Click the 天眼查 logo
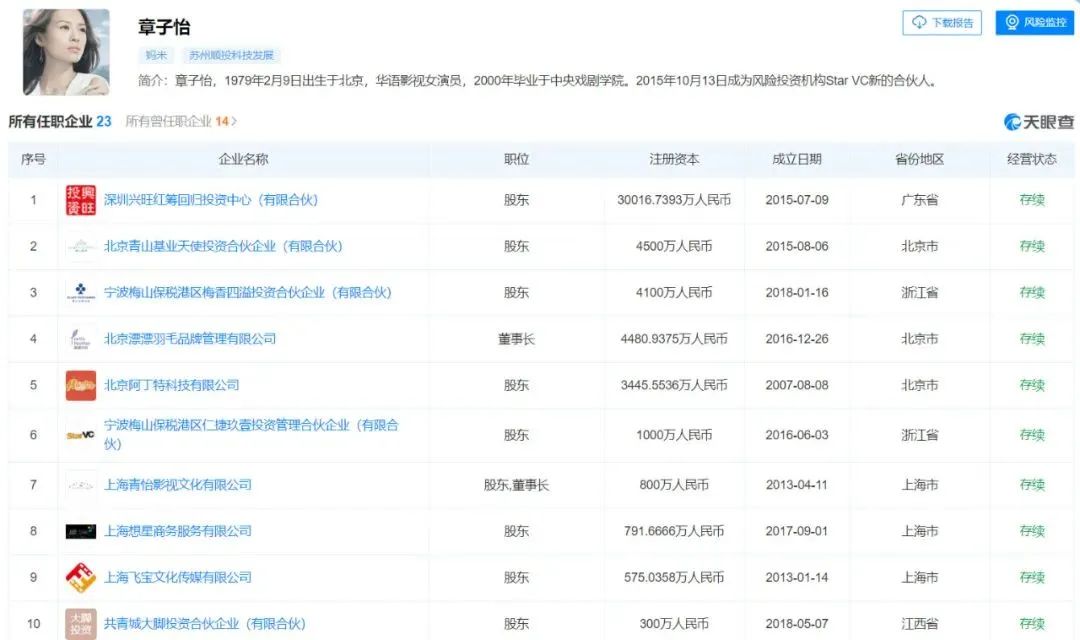1080x640 pixels. (x=1038, y=120)
